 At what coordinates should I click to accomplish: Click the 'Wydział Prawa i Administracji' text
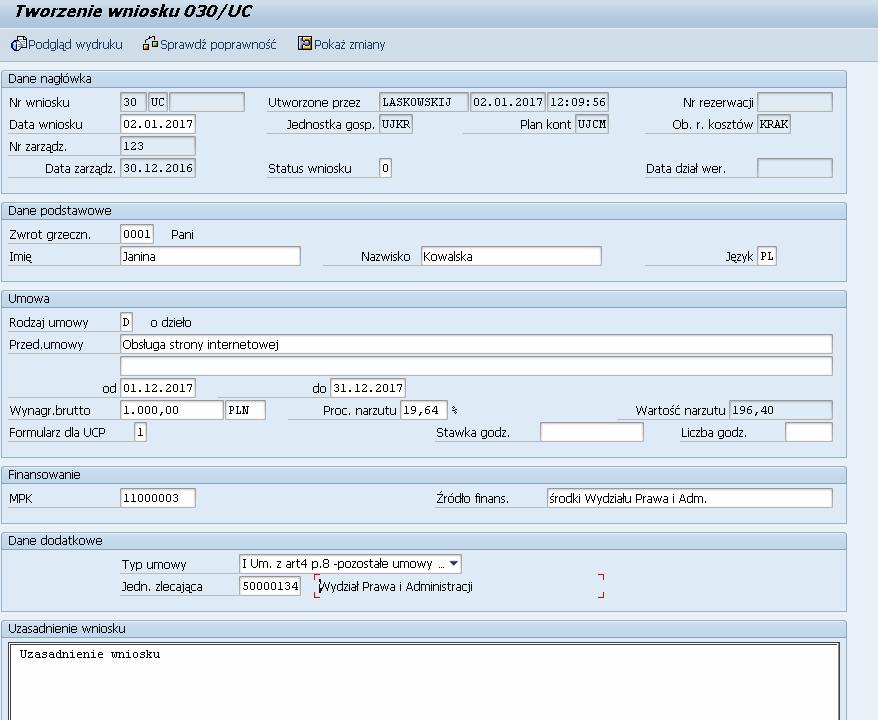pyautogui.click(x=396, y=587)
